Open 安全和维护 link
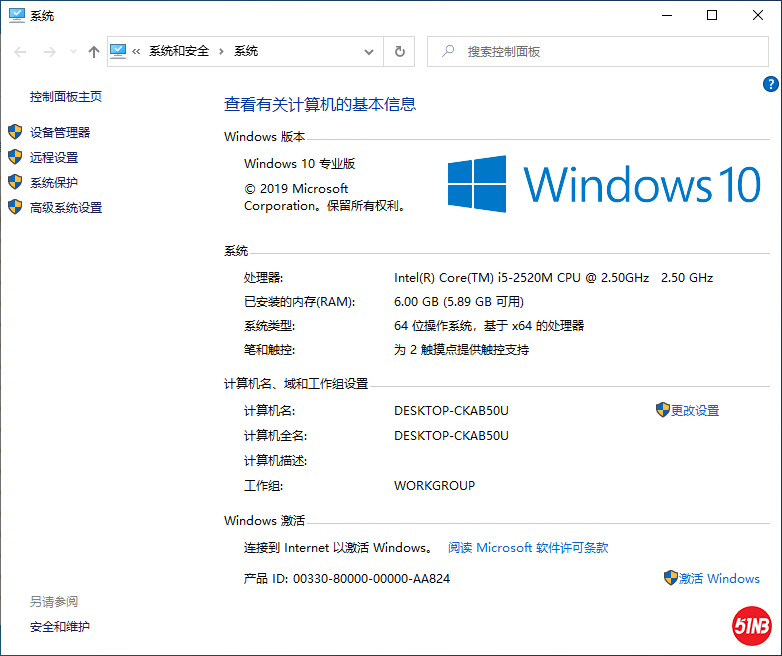The image size is (782, 656). (60, 627)
